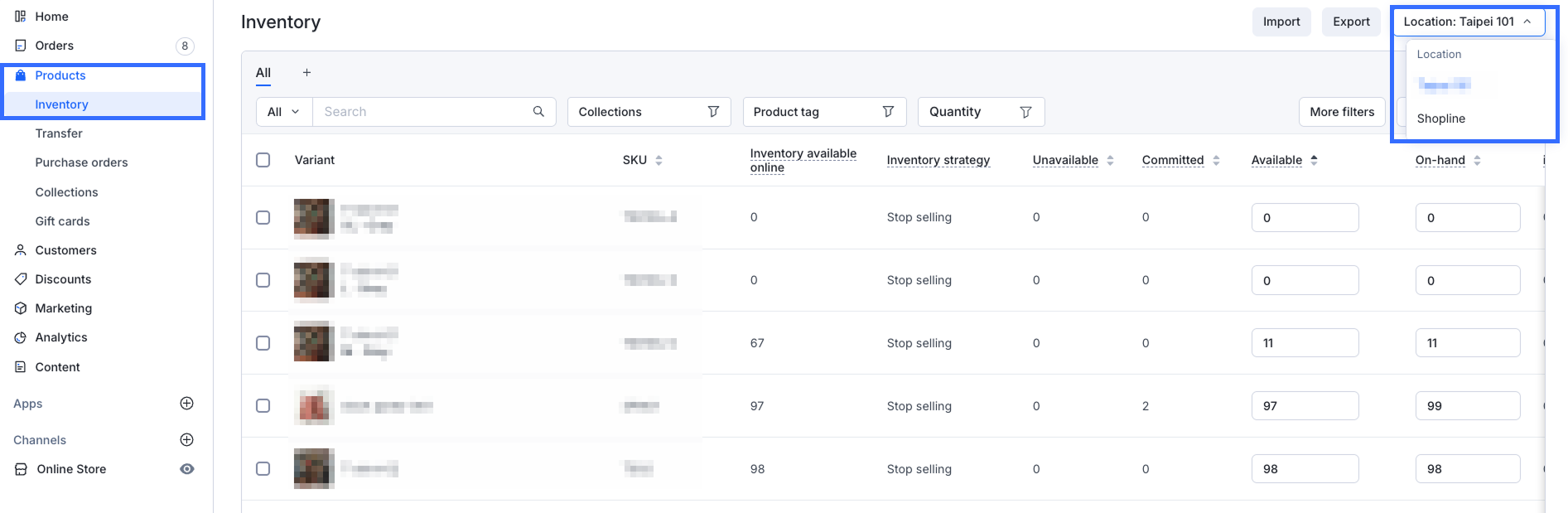1568x513 pixels.
Task: Preview Online Store with eye icon
Action: click(187, 469)
